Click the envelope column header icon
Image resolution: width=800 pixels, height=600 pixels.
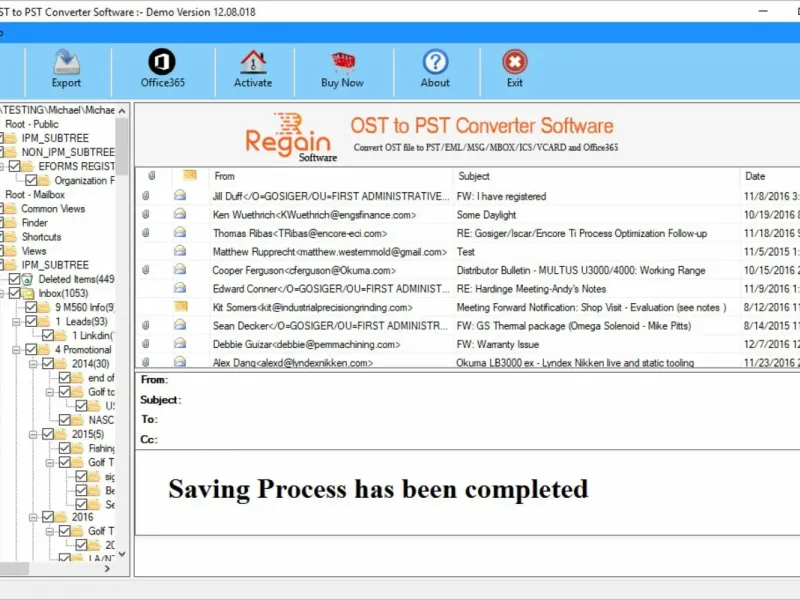189,176
